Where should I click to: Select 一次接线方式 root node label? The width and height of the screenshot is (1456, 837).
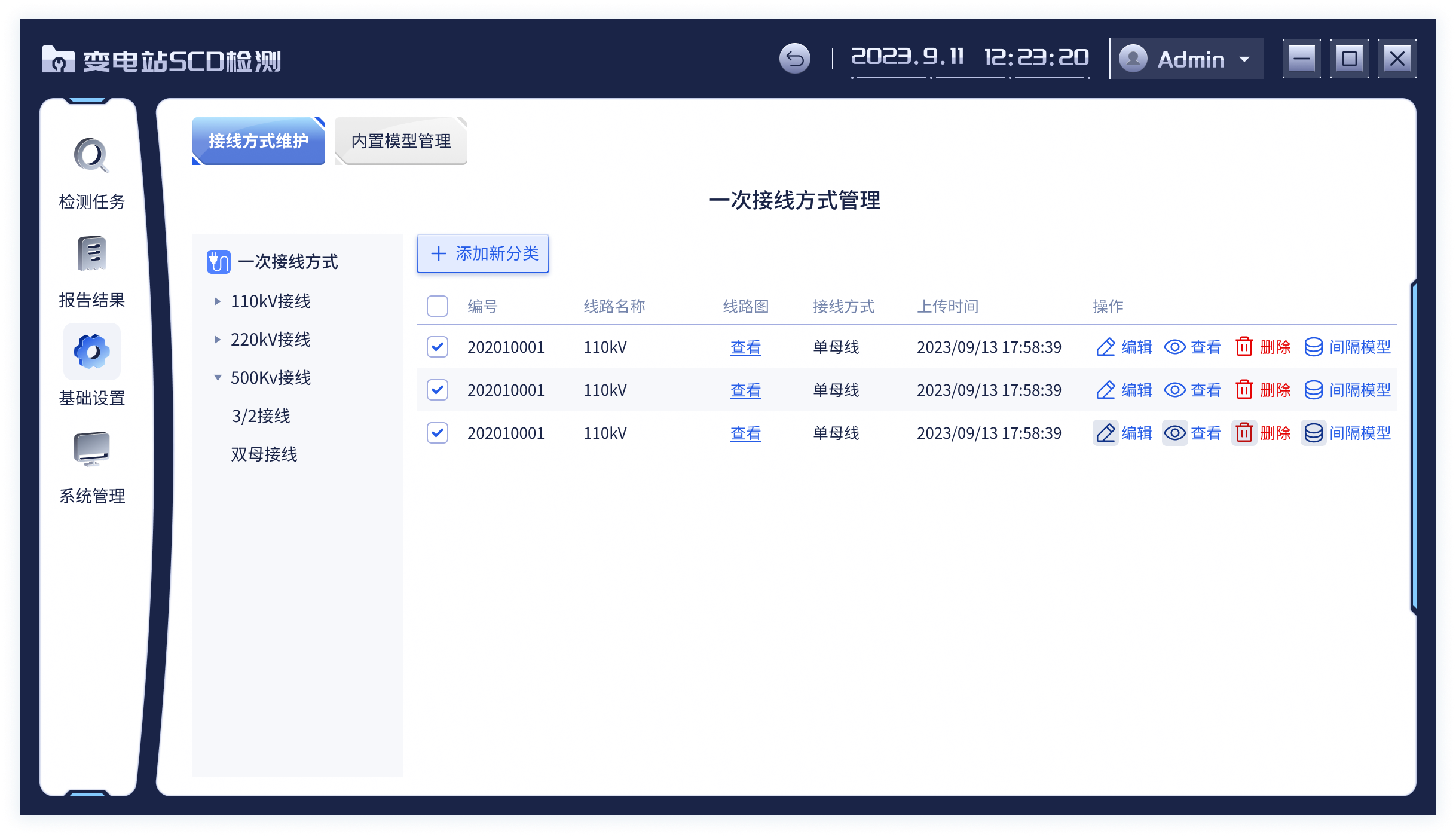288,262
